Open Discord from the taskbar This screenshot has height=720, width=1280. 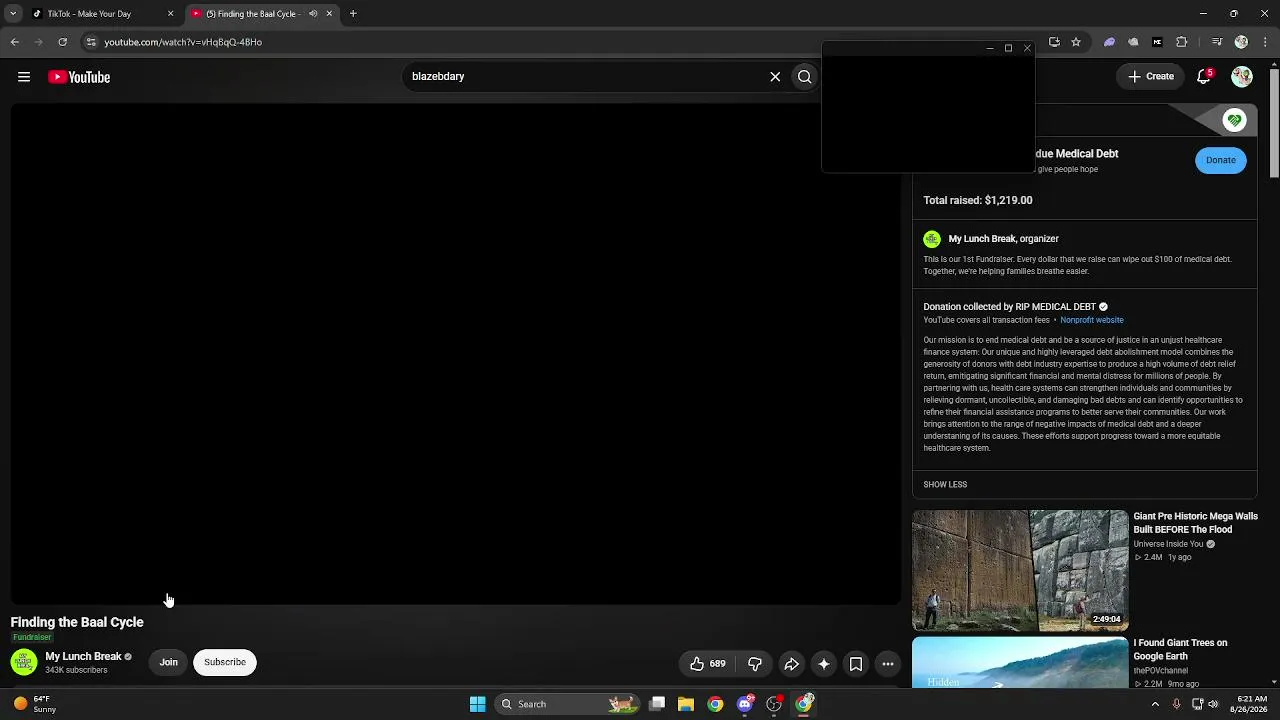coord(745,704)
